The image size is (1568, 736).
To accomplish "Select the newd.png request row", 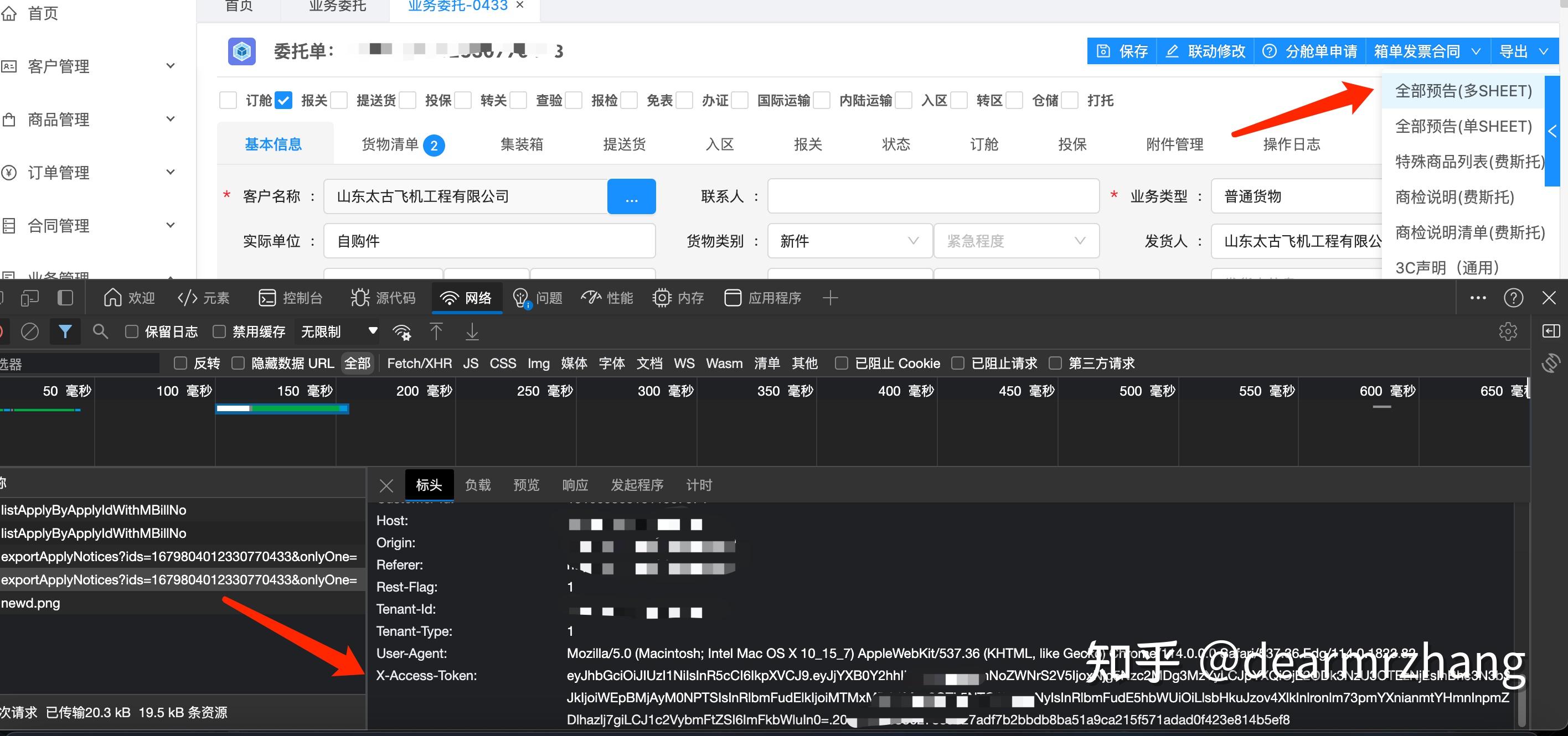I will click(x=183, y=603).
